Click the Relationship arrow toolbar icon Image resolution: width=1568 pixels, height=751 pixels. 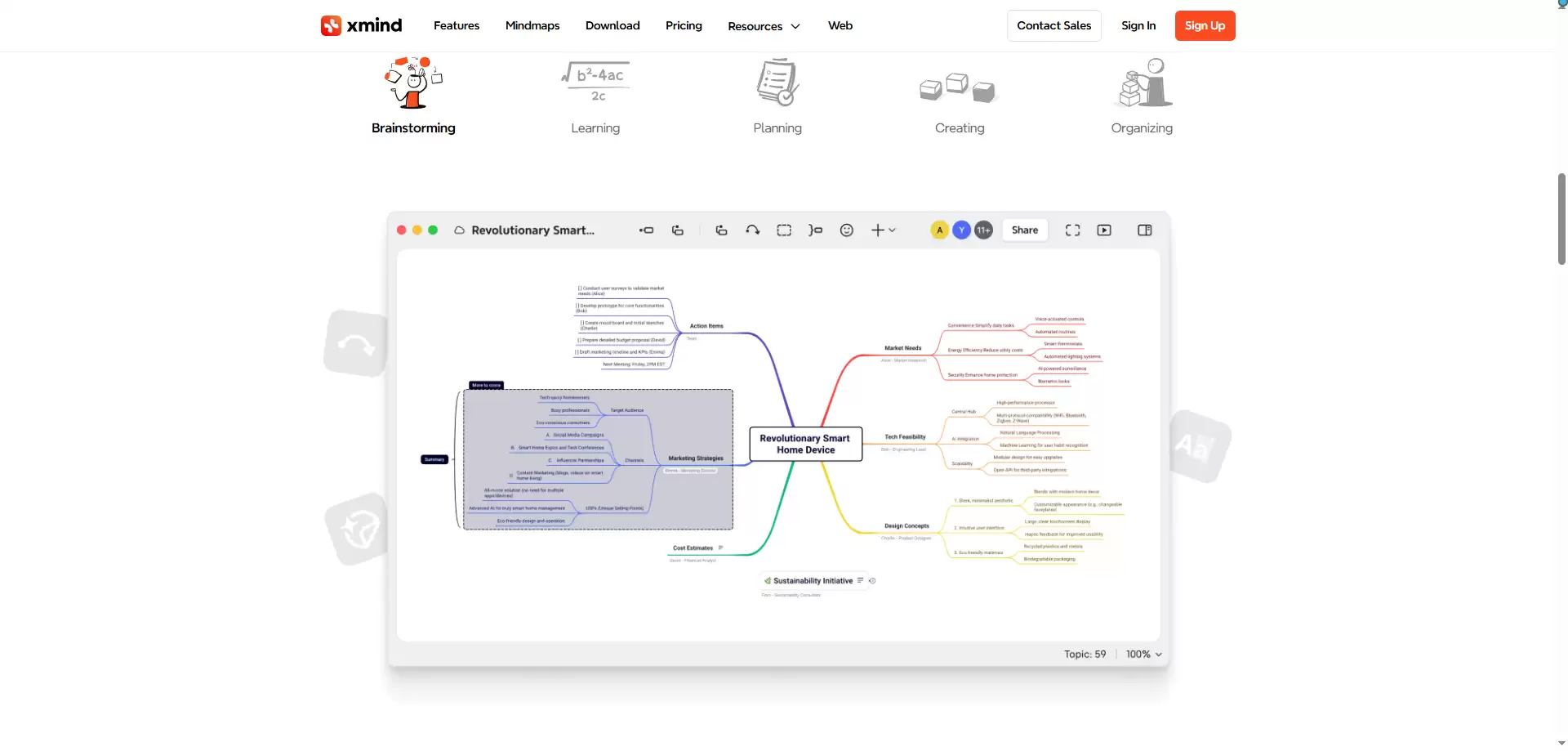tap(753, 230)
